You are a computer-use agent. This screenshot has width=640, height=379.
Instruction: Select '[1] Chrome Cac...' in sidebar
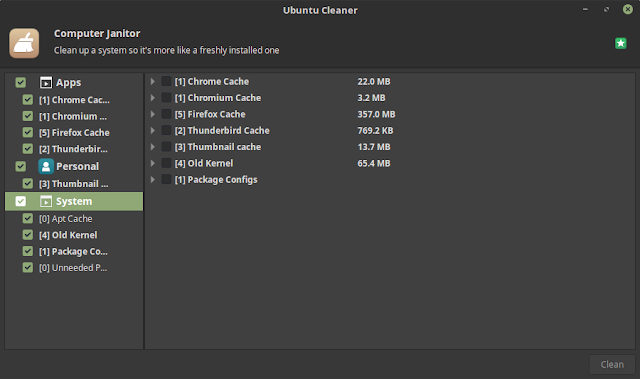click(74, 100)
